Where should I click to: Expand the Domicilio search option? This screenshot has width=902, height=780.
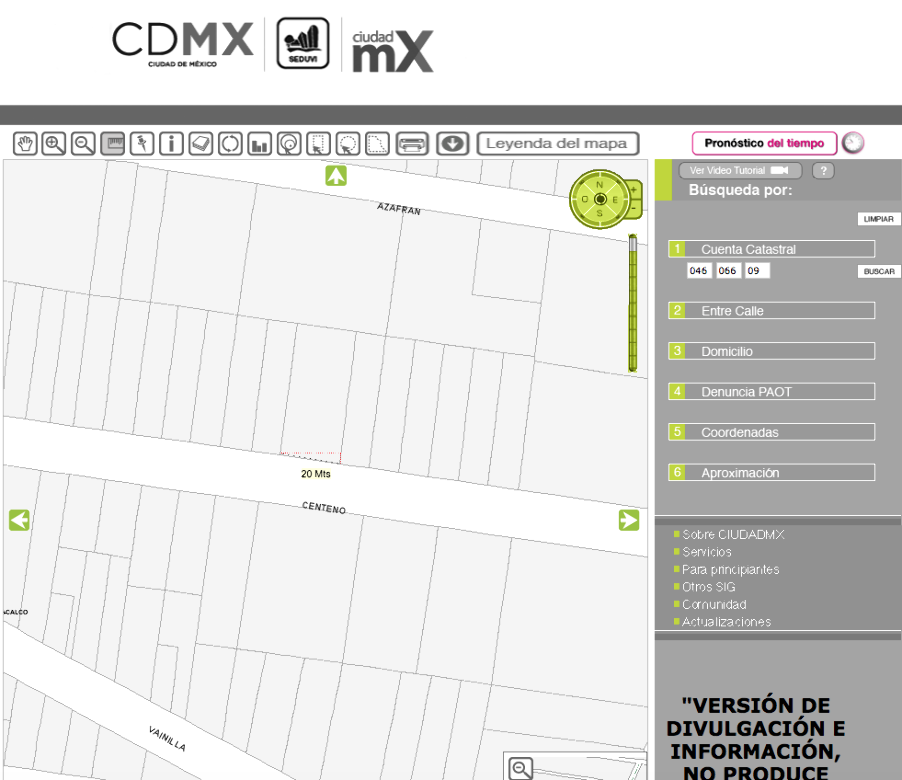coord(771,351)
